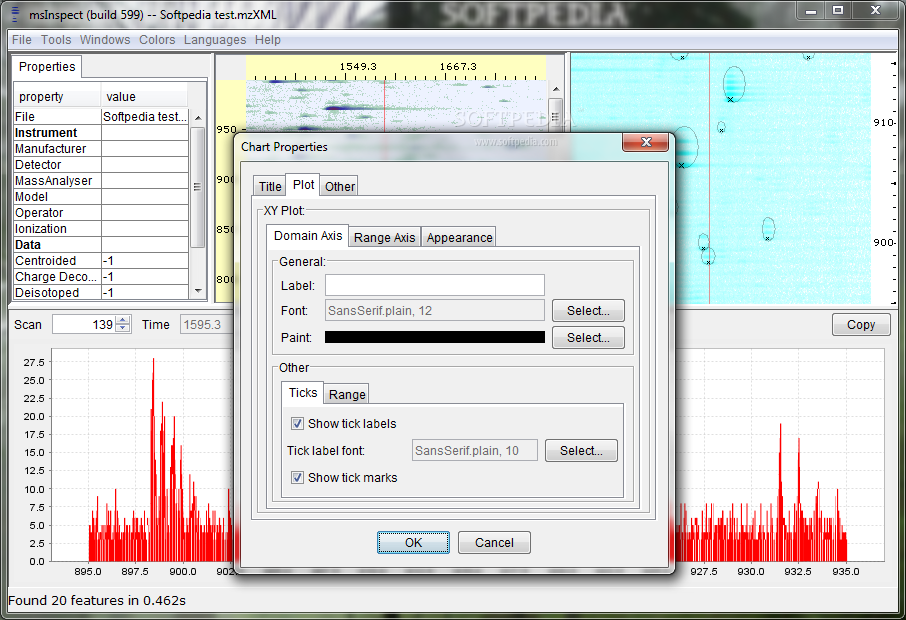Select the Manufacturer property row
The height and width of the screenshot is (620, 906).
(x=101, y=148)
